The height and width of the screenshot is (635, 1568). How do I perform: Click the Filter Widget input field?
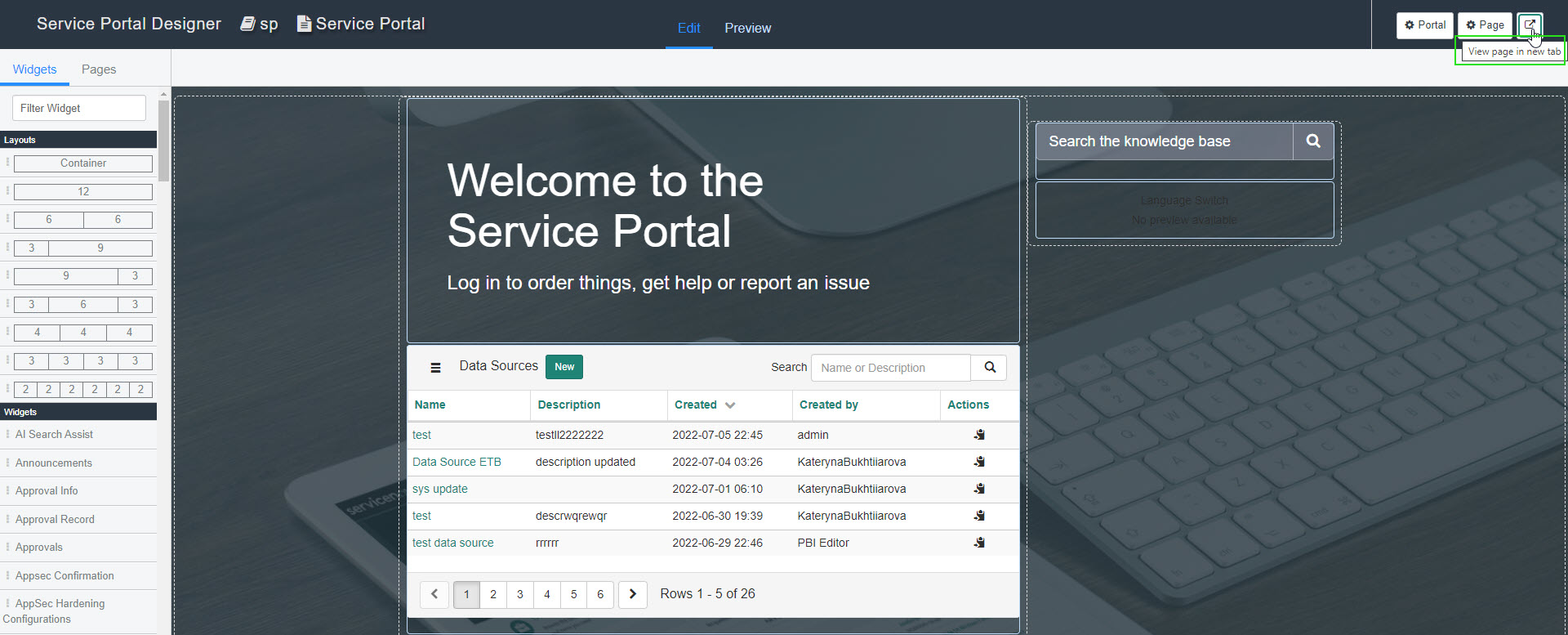coord(79,108)
